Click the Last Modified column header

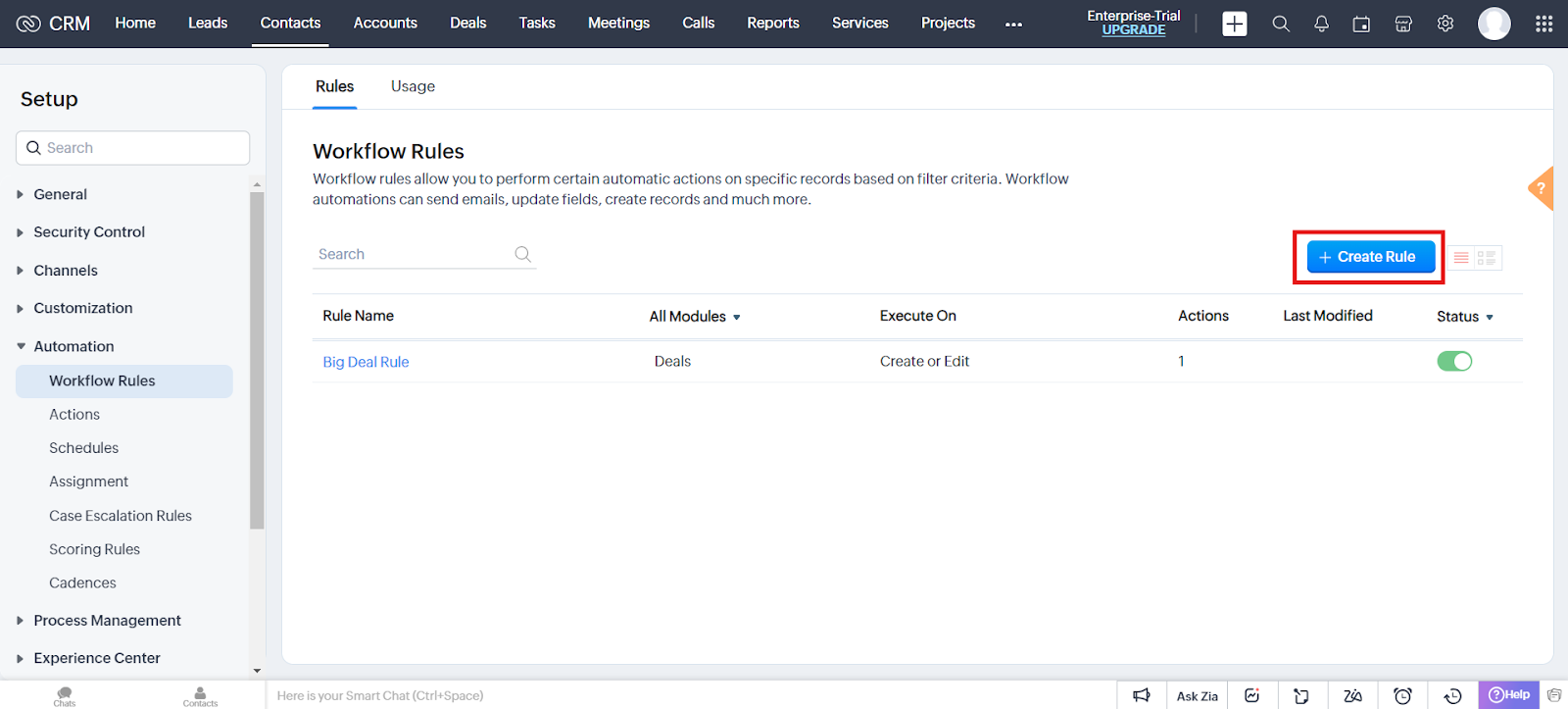[1328, 316]
